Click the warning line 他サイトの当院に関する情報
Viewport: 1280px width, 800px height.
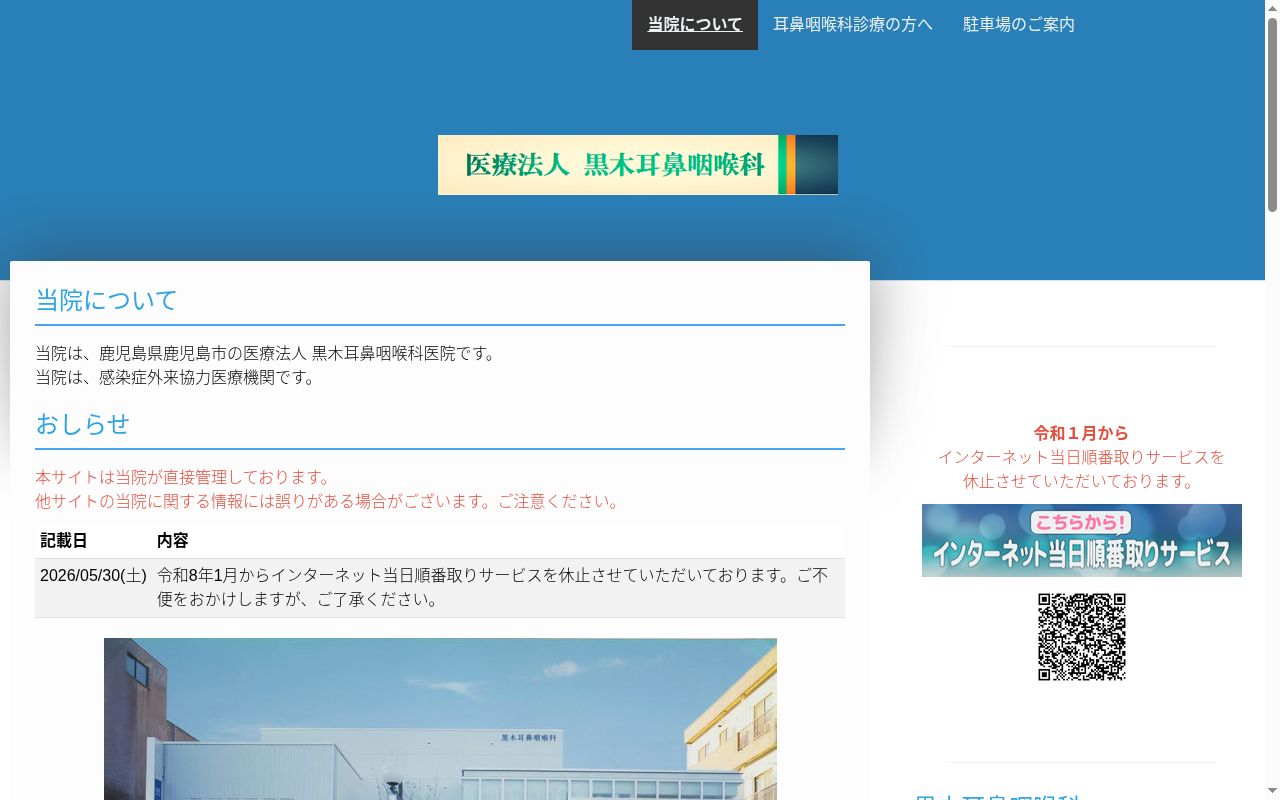coord(330,501)
